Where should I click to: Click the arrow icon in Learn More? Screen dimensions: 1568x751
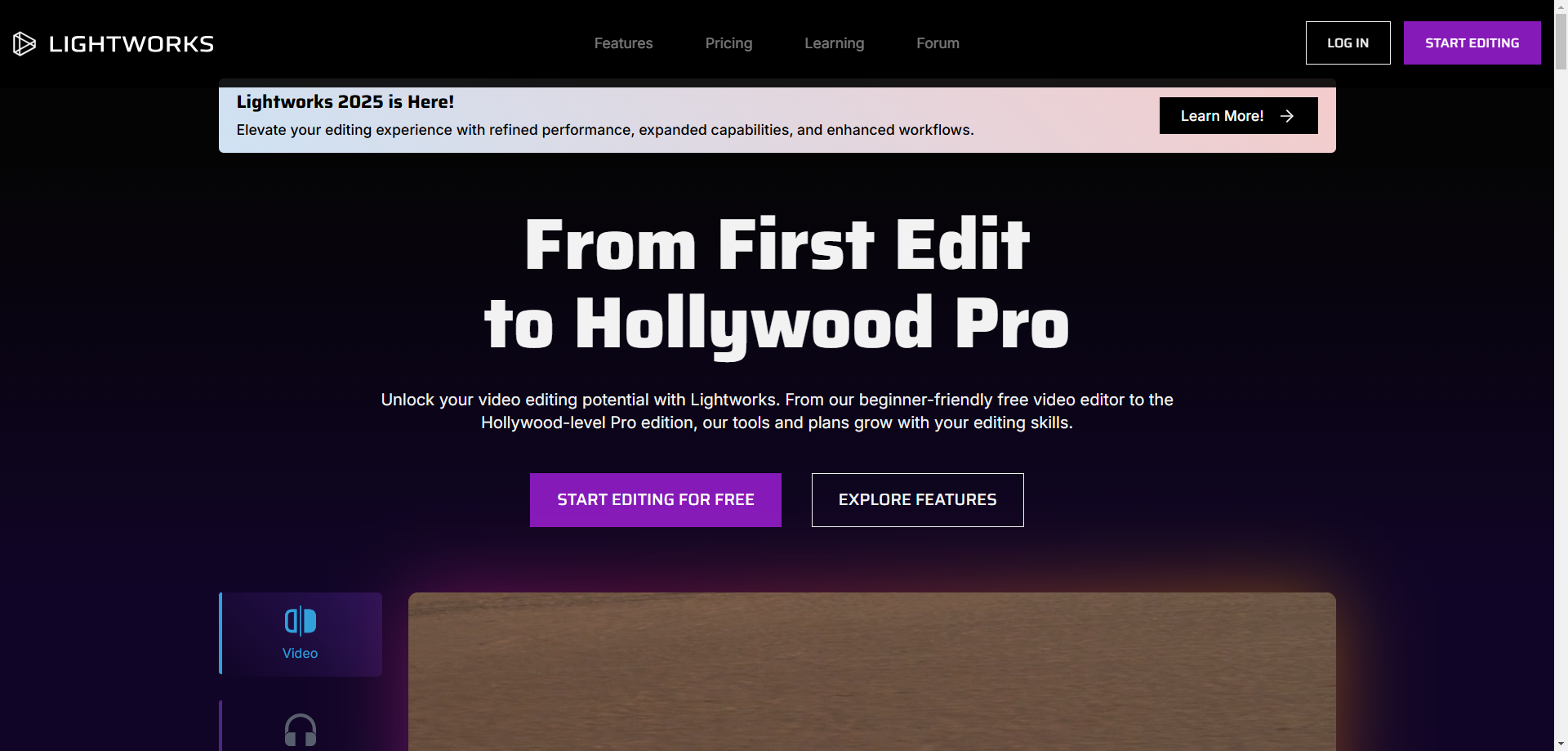(1287, 116)
